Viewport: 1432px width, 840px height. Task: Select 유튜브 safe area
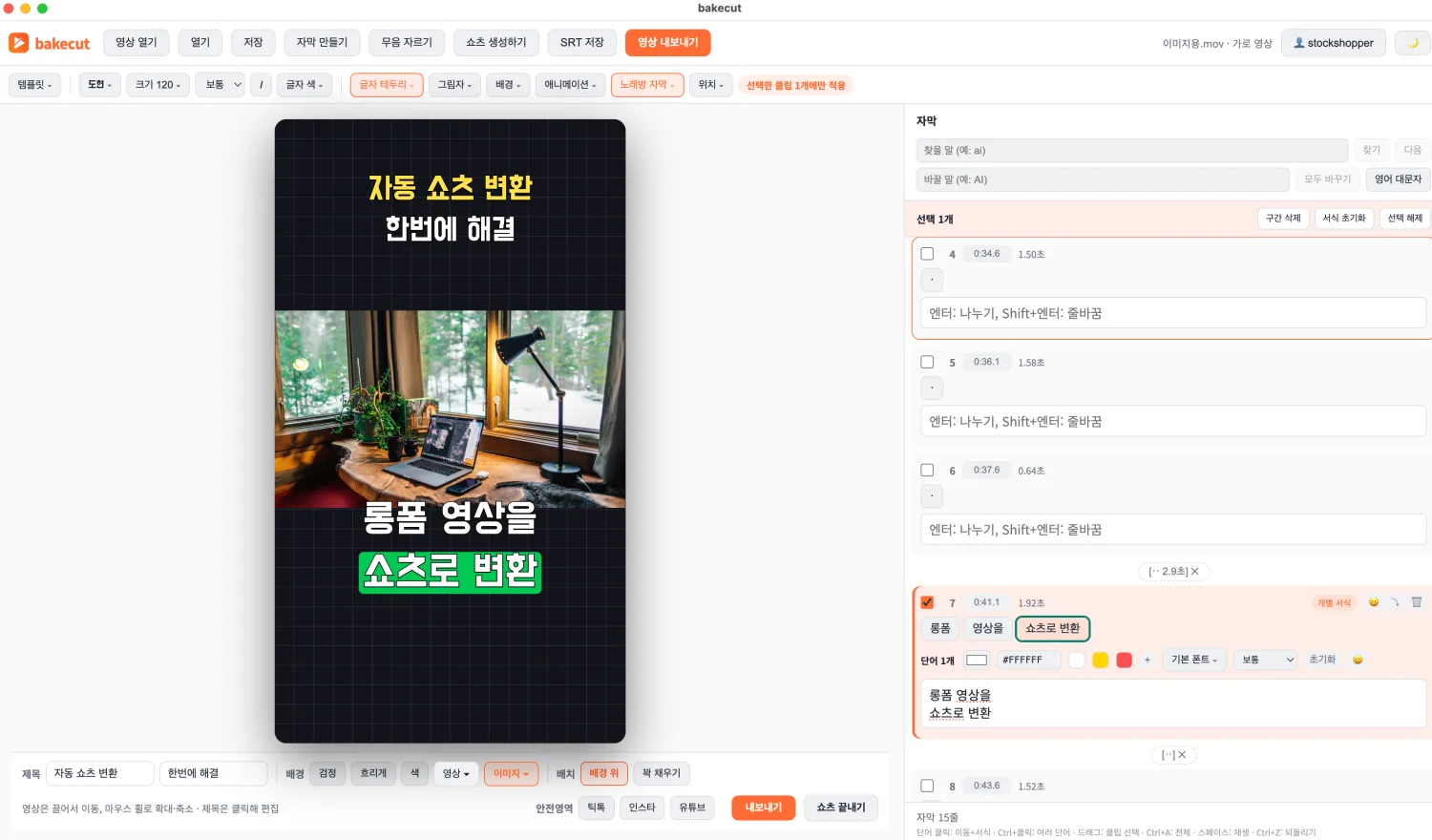tap(692, 808)
